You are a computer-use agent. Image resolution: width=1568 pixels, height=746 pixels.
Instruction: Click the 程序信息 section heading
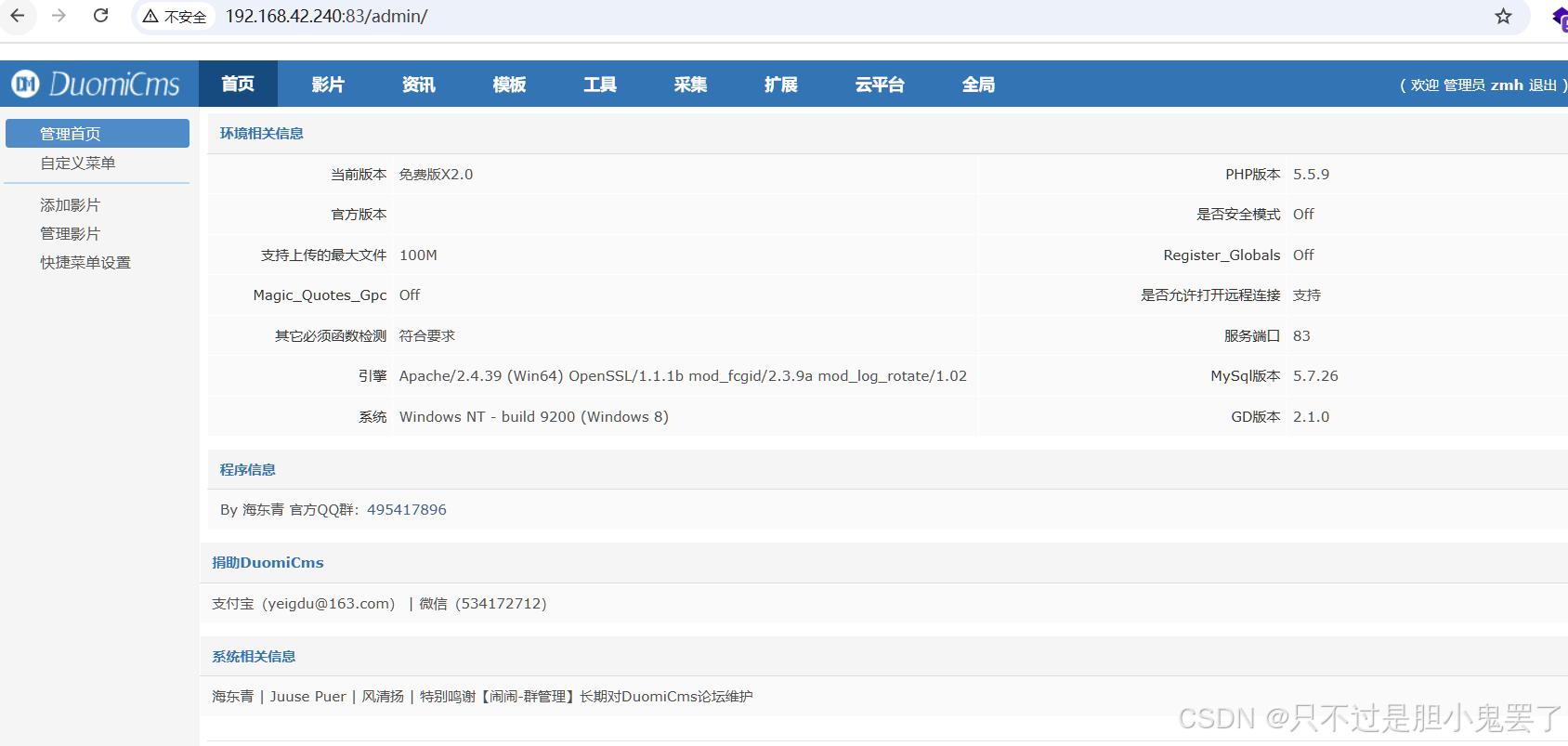click(248, 470)
